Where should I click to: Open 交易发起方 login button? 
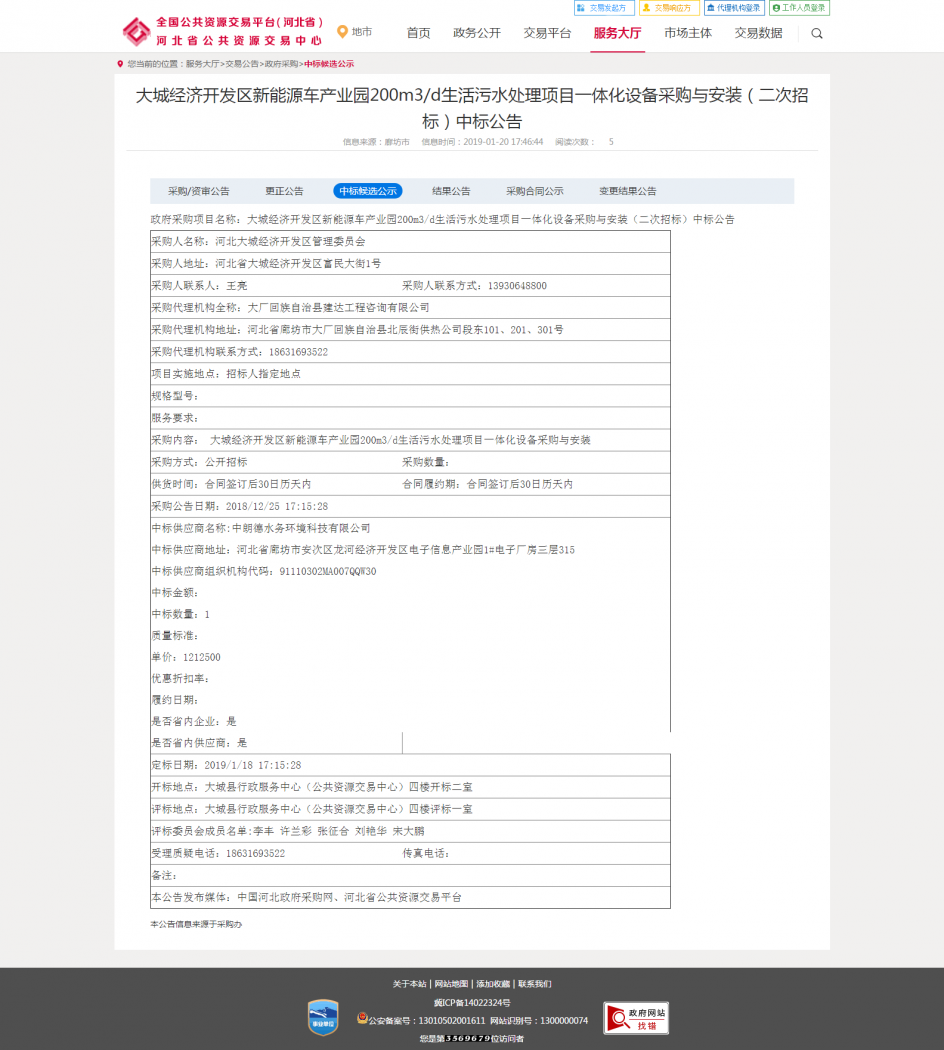604,8
